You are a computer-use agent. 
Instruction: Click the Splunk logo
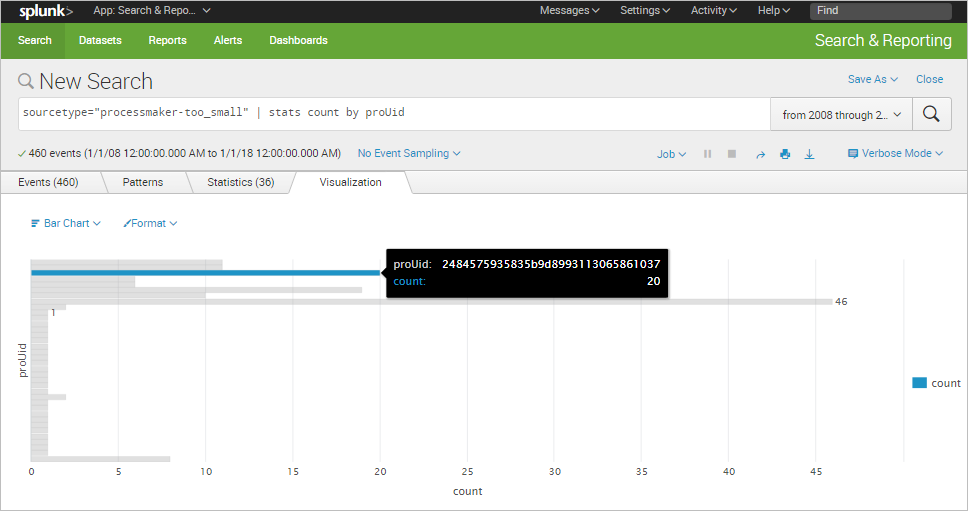[46, 11]
